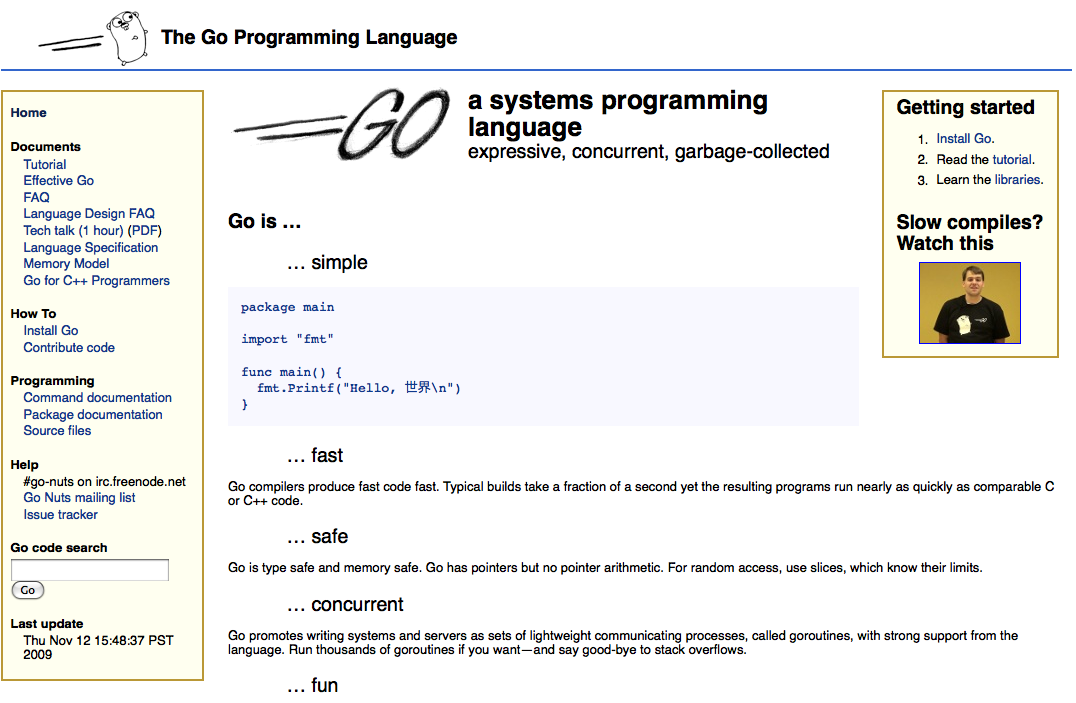Open the Home link in sidebar

pyautogui.click(x=29, y=113)
